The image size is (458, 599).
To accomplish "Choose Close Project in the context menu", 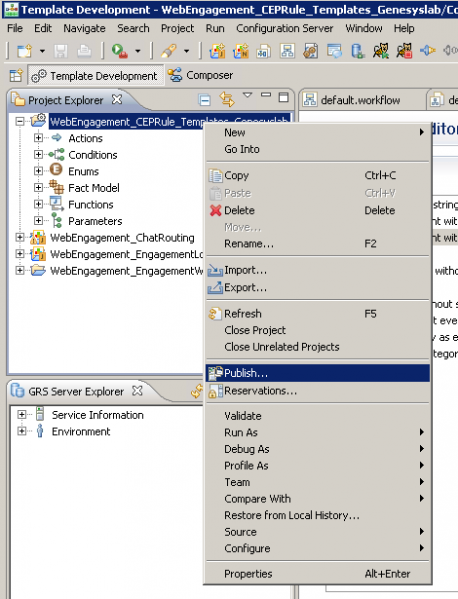I will [318, 330].
